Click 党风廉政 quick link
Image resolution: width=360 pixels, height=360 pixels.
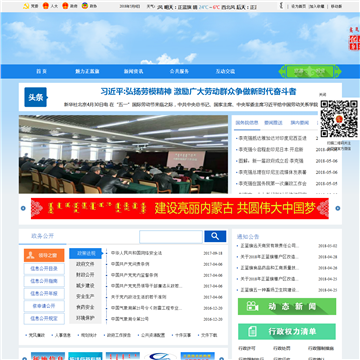pyautogui.click(x=37, y=335)
